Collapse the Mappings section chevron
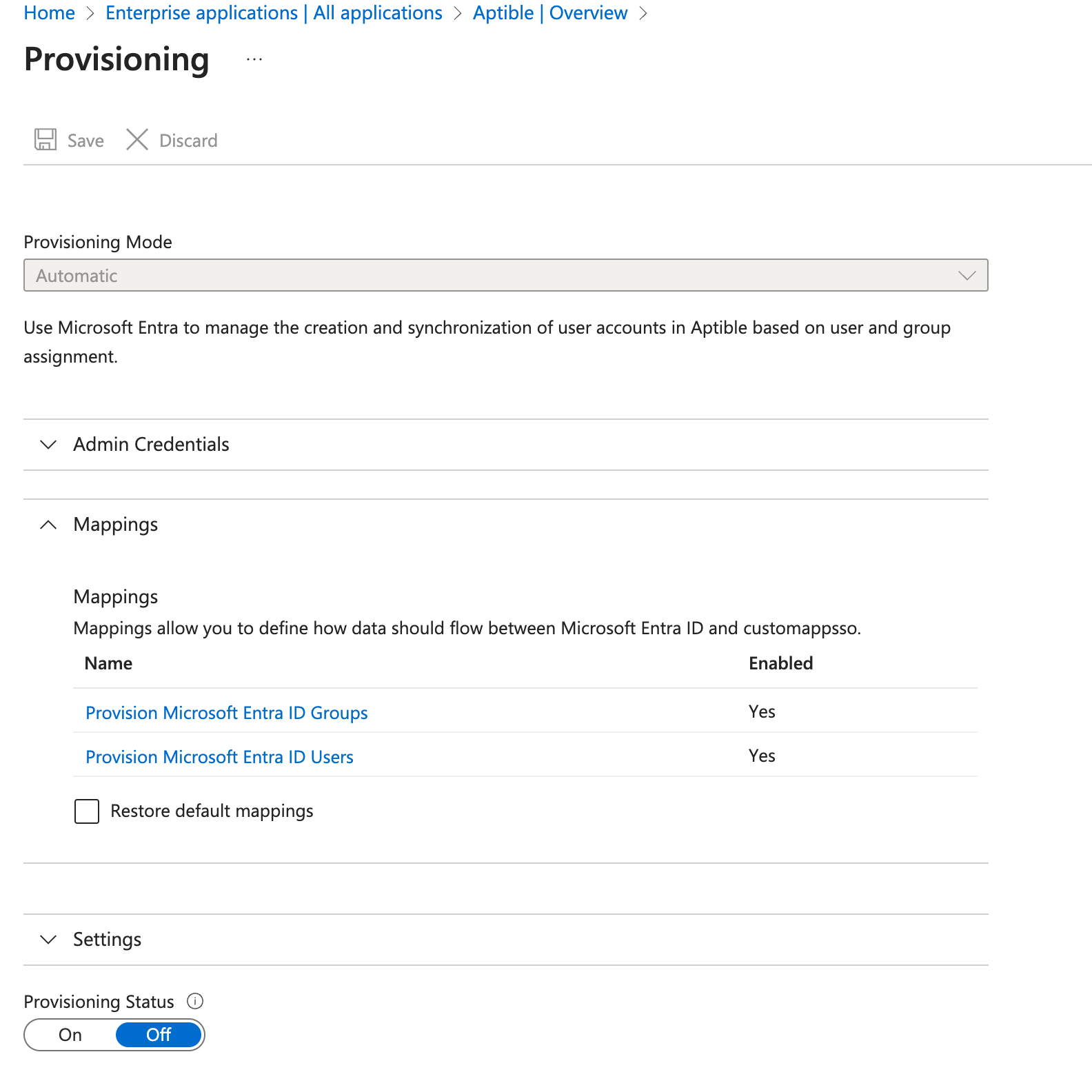 48,525
